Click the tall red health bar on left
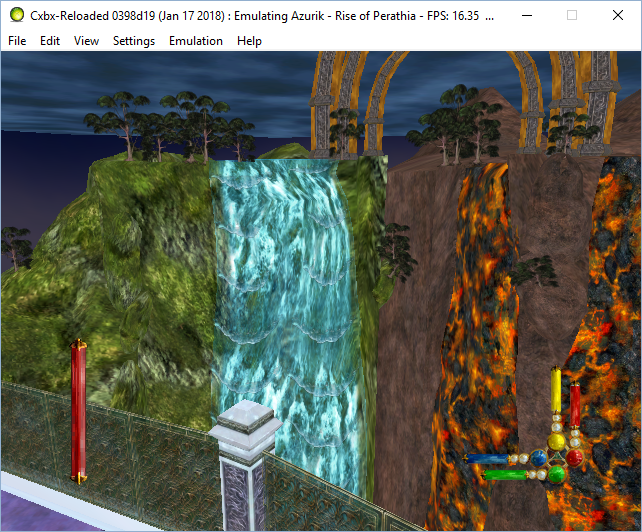This screenshot has height=532, width=642. [79, 411]
